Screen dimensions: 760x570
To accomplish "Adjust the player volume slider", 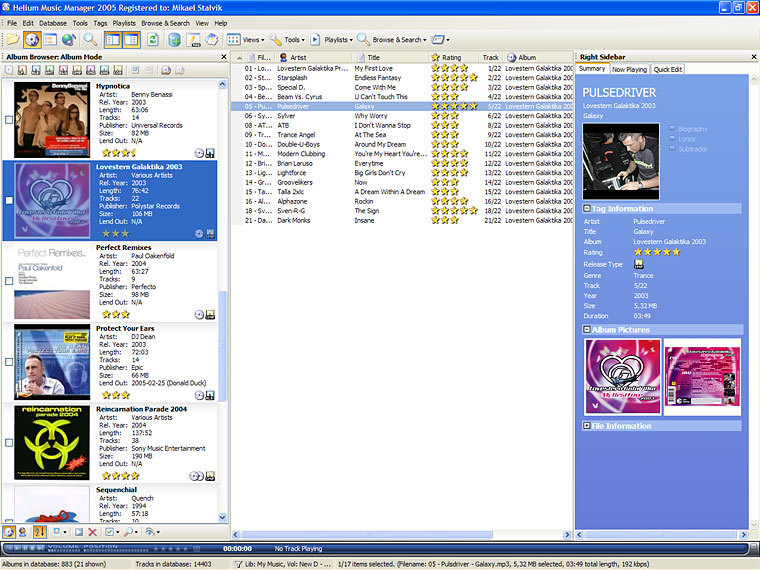I will coord(63,551).
